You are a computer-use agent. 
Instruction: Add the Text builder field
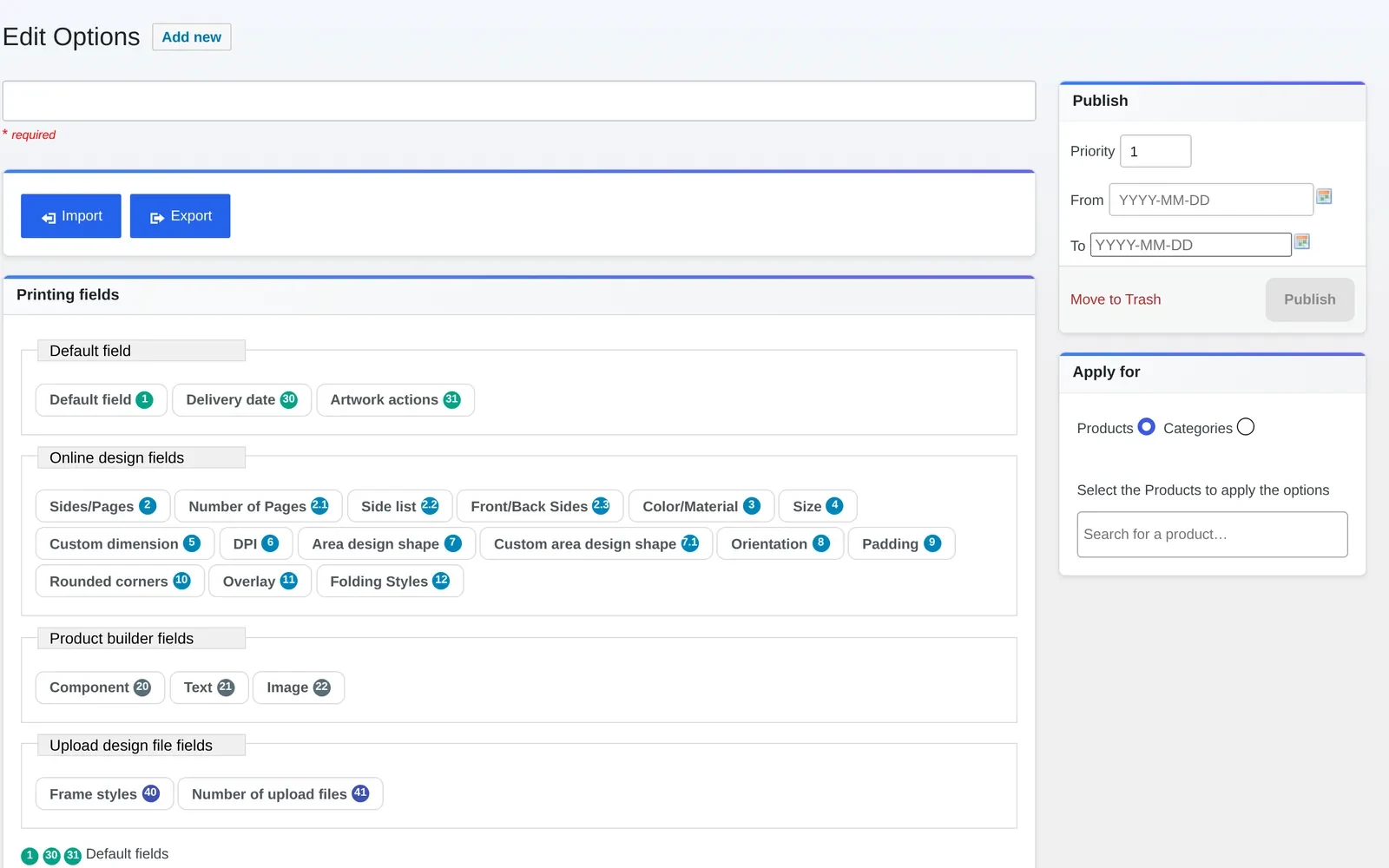click(209, 687)
